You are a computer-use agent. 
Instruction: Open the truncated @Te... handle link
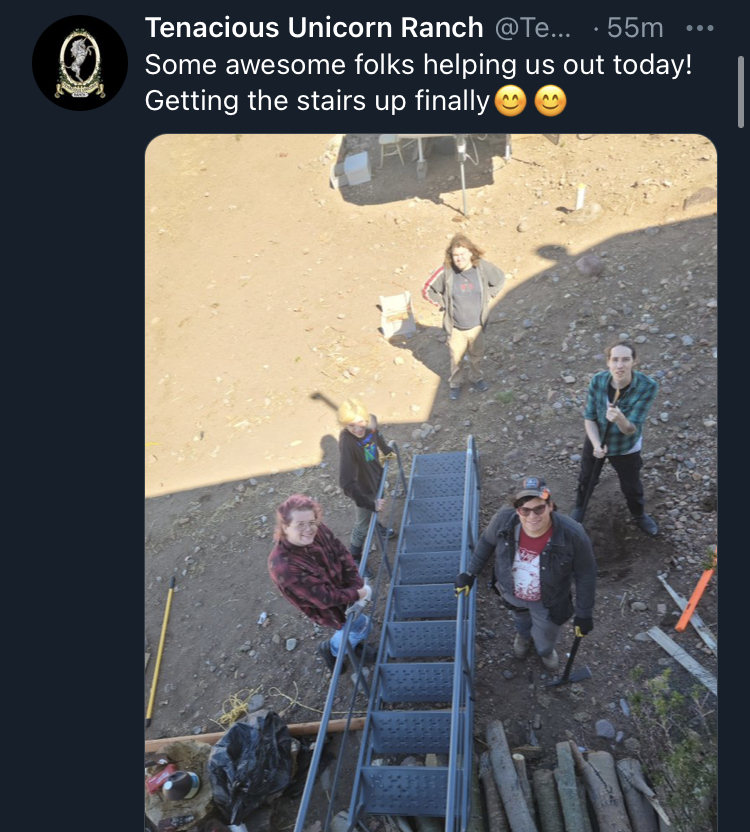[x=532, y=28]
